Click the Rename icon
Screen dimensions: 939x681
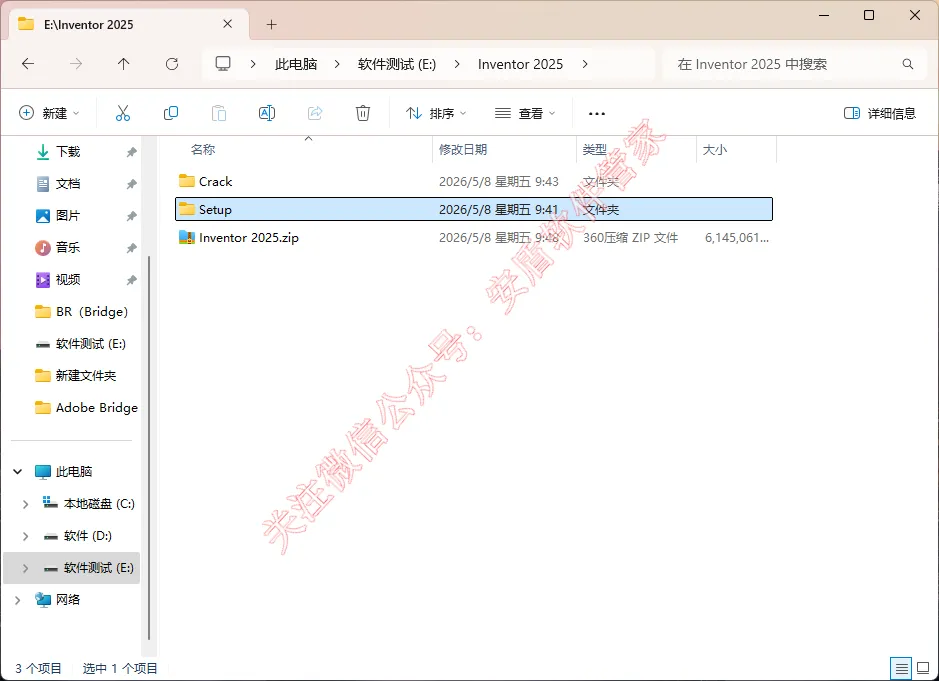267,113
